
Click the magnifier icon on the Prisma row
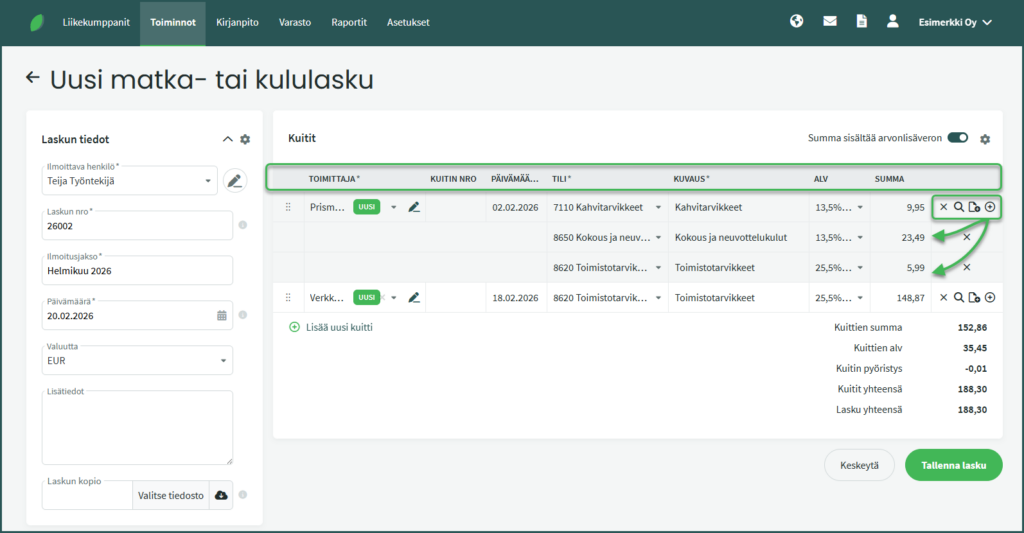(958, 207)
